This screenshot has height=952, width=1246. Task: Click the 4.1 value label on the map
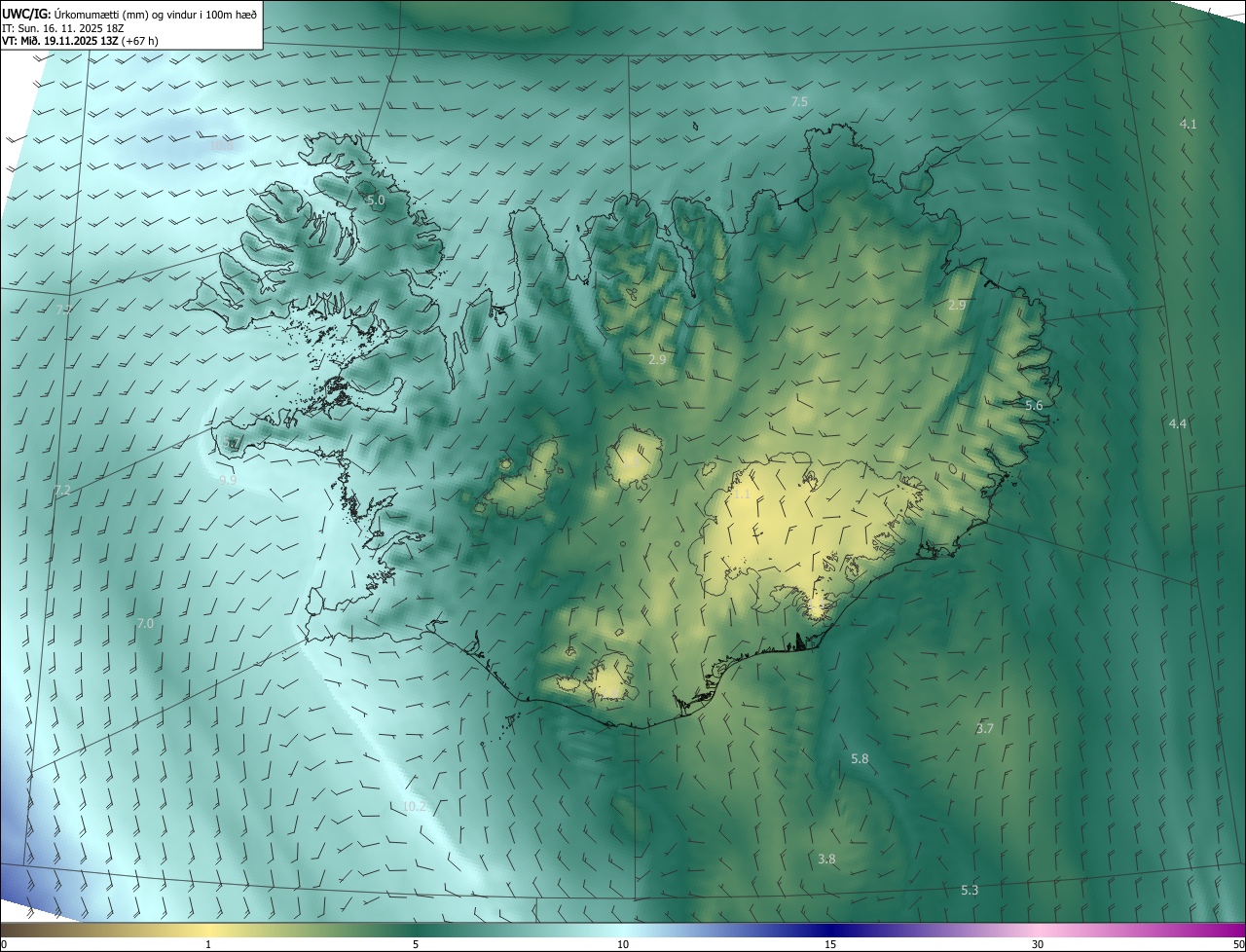[1188, 124]
